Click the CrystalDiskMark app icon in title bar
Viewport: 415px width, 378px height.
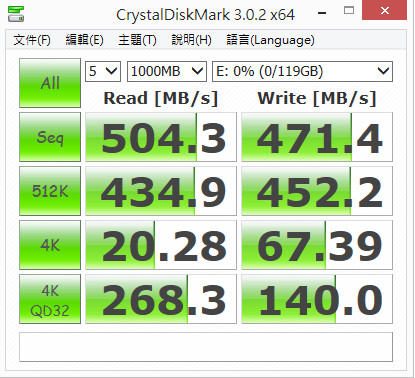point(16,14)
